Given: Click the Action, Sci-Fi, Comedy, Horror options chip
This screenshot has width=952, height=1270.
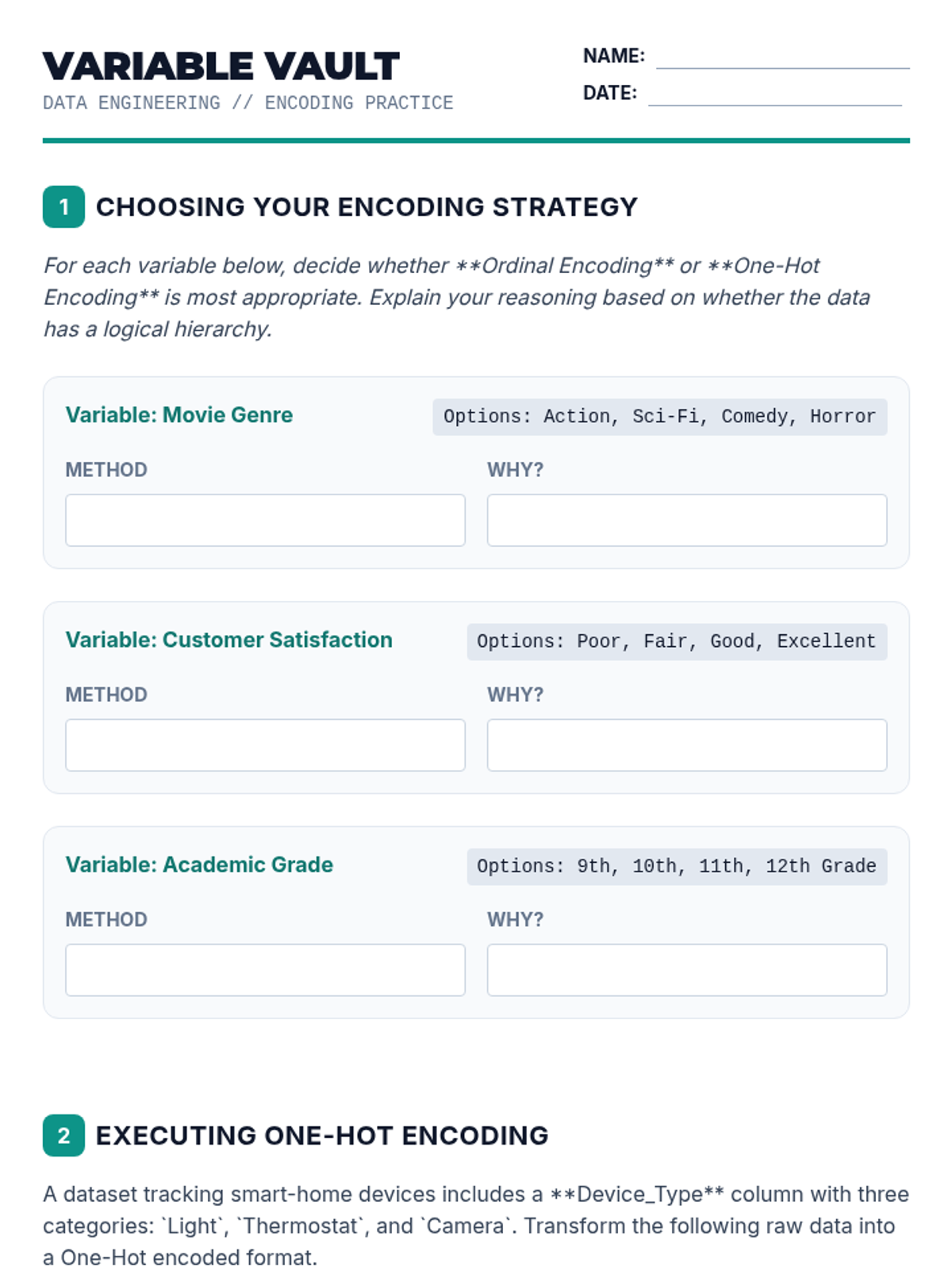Looking at the screenshot, I should point(659,417).
